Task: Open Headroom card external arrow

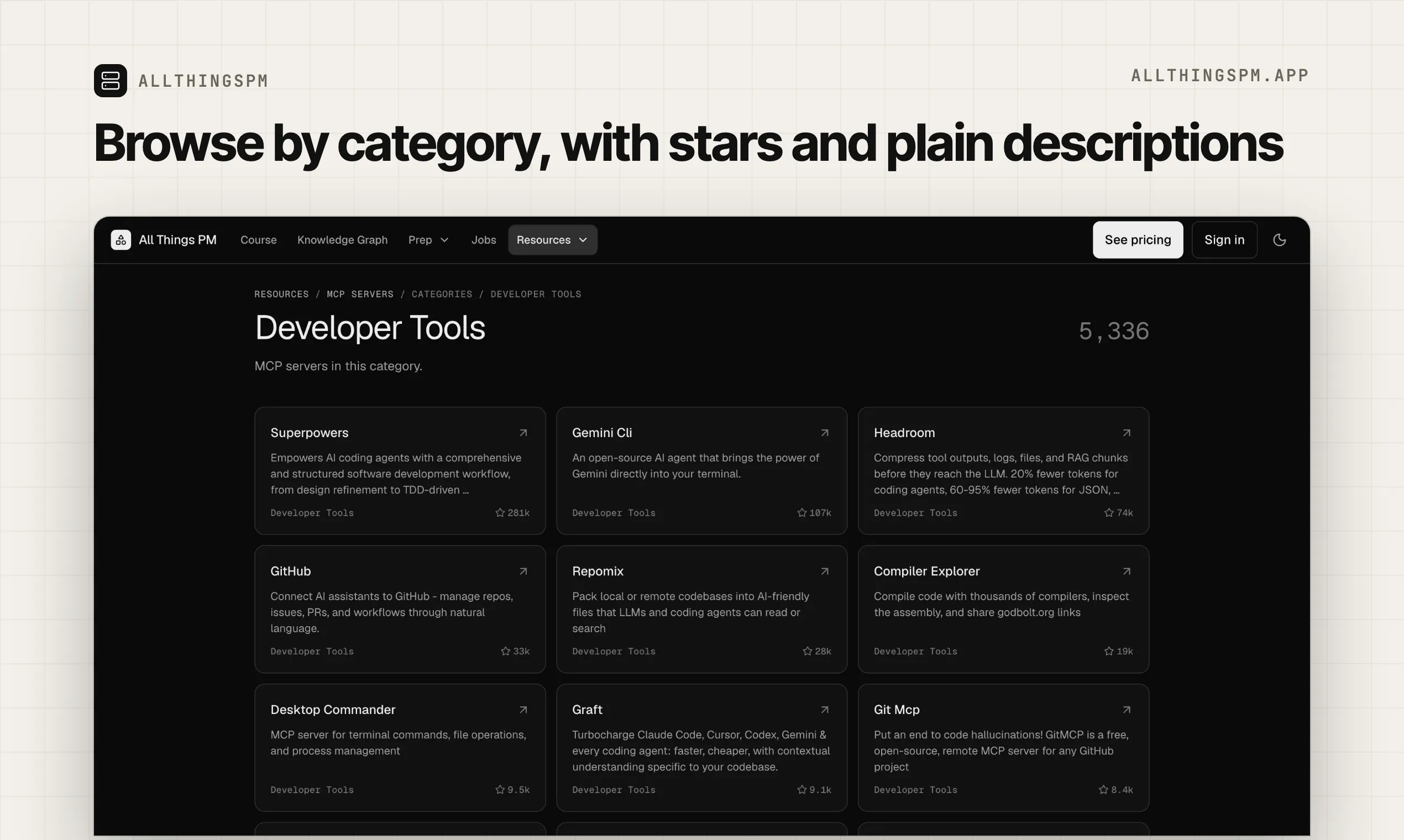Action: pyautogui.click(x=1127, y=433)
